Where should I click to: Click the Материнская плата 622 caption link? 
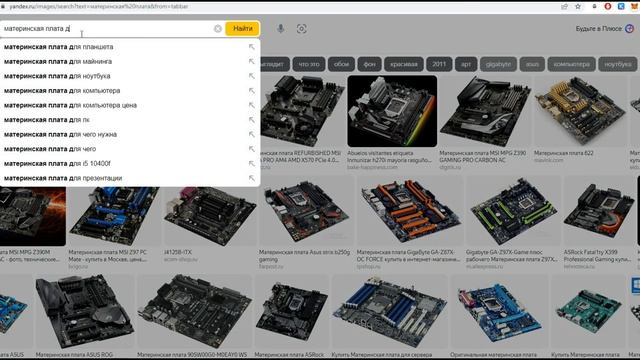pyautogui.click(x=564, y=153)
